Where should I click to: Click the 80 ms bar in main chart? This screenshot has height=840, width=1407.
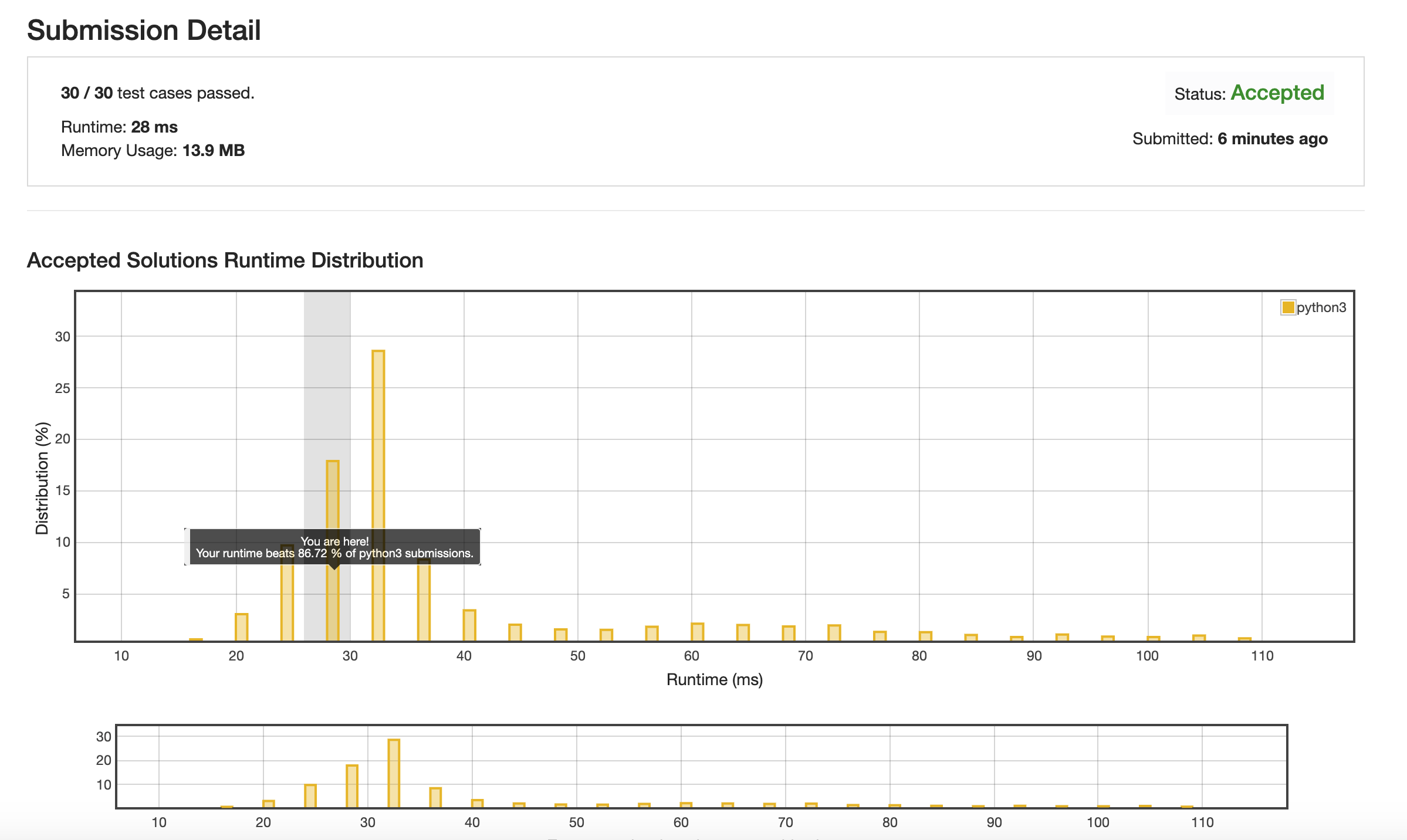pos(925,636)
